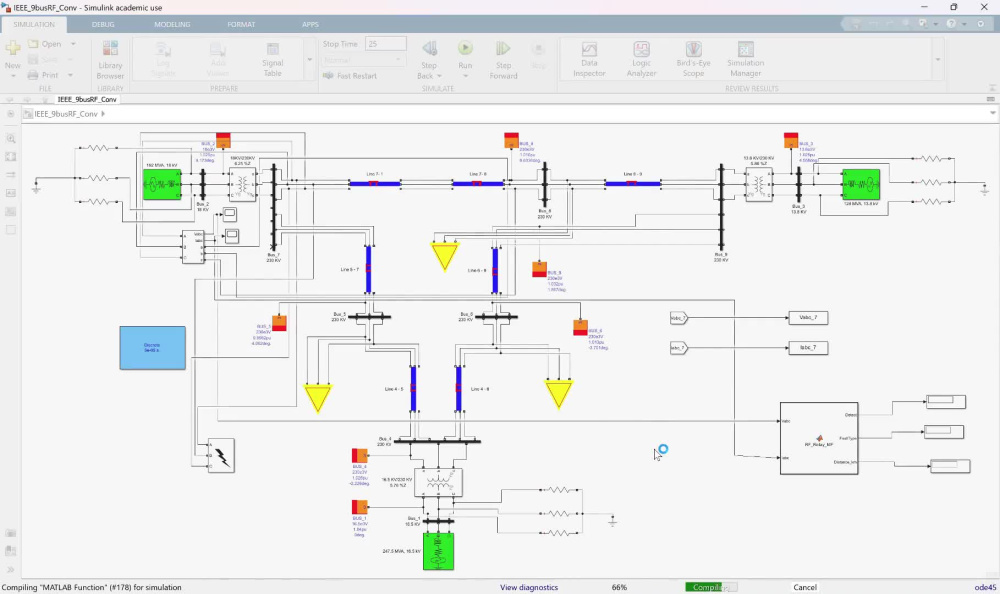Click the Hide/Show Explorer Bar icon
Image resolution: width=1000 pixels, height=594 pixels.
(x=11, y=114)
